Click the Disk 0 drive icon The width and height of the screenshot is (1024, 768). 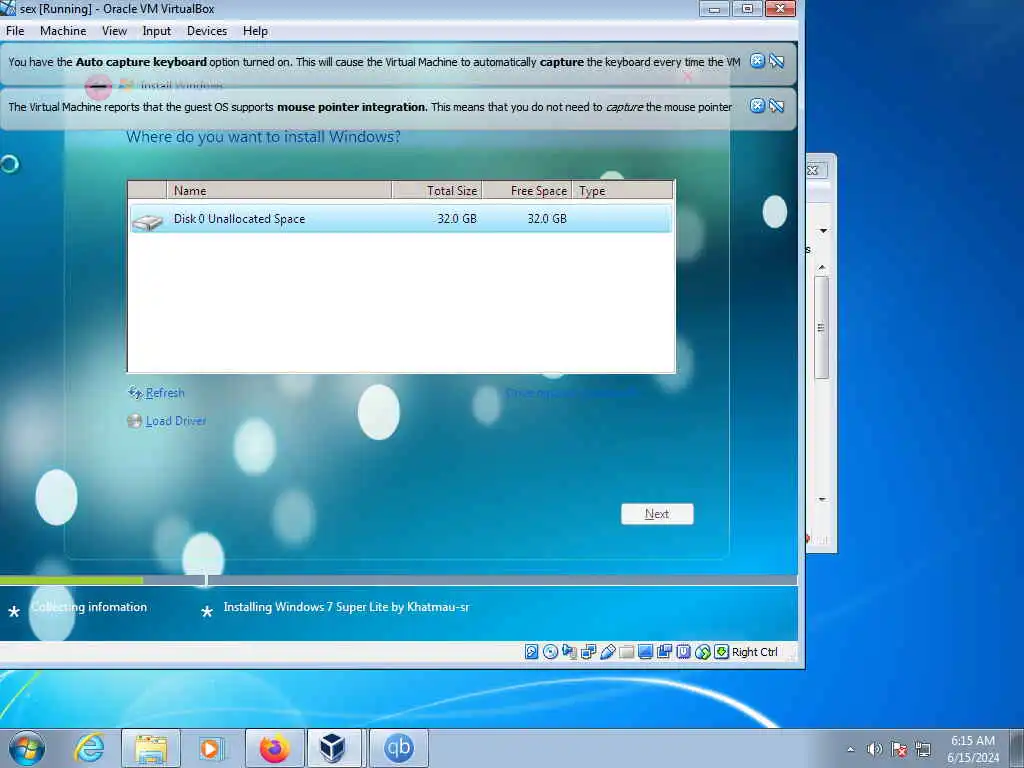pyautogui.click(x=148, y=222)
